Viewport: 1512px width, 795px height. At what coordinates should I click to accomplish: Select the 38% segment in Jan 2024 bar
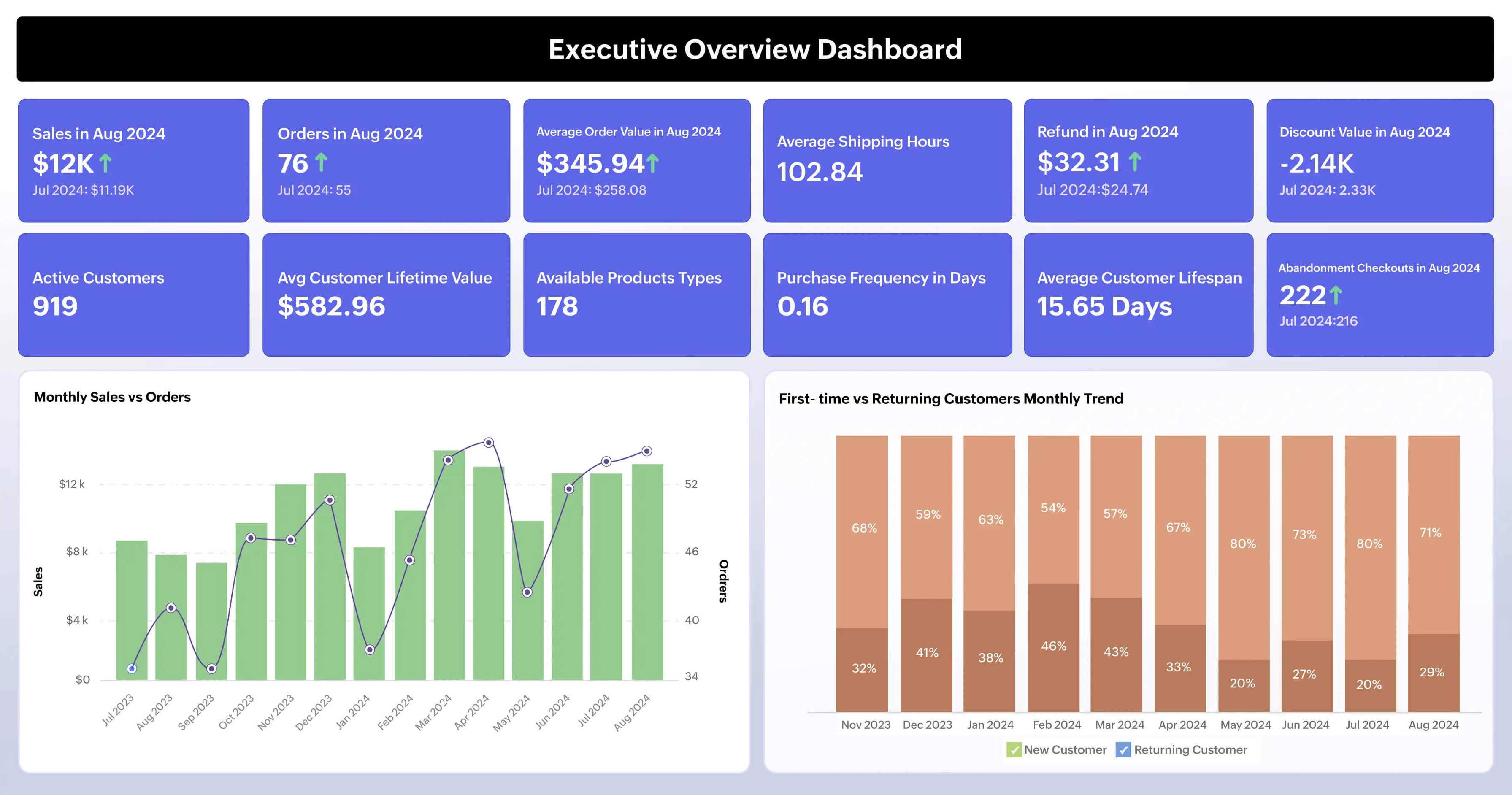(x=989, y=661)
